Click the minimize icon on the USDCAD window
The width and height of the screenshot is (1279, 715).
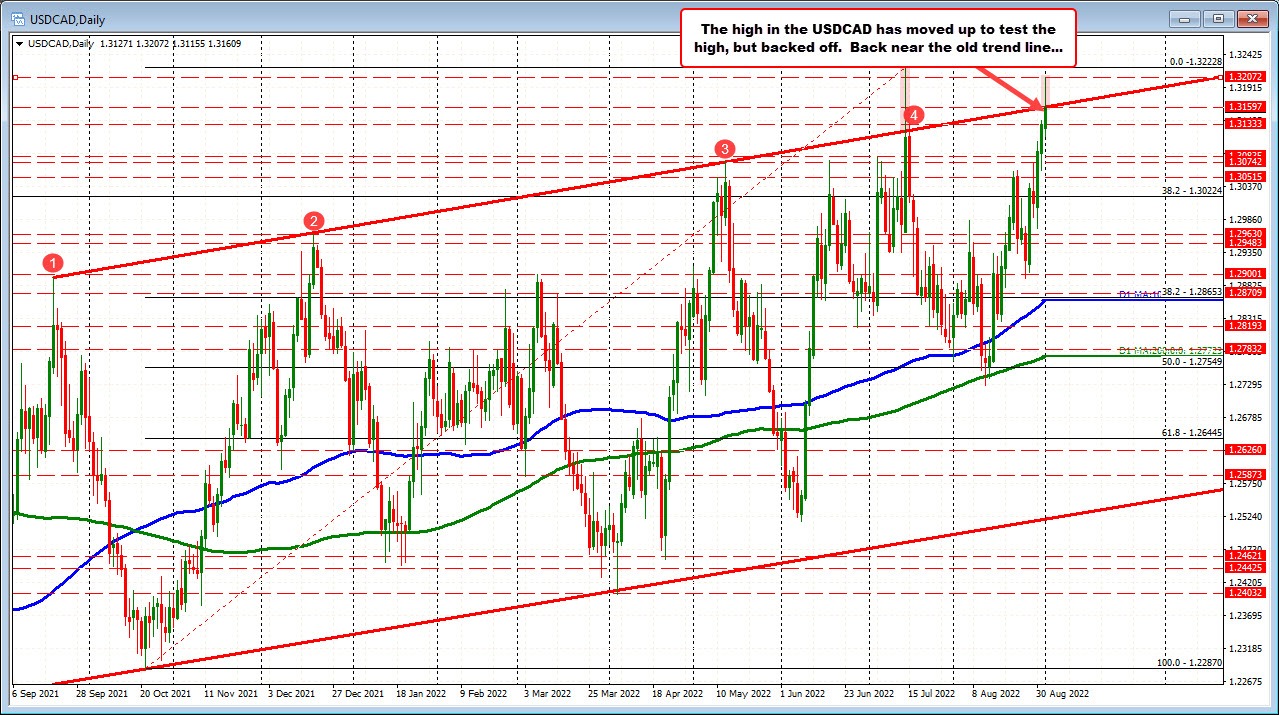click(1183, 19)
